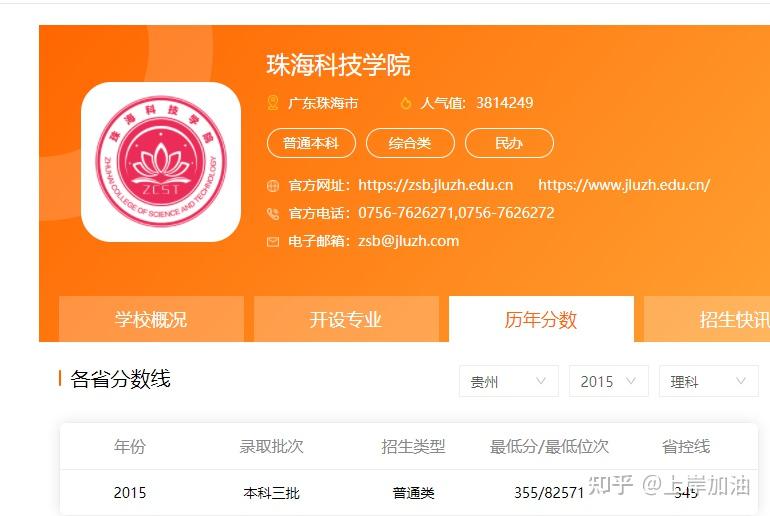Click the 本科三批 table cell
770x516 pixels.
click(x=272, y=492)
